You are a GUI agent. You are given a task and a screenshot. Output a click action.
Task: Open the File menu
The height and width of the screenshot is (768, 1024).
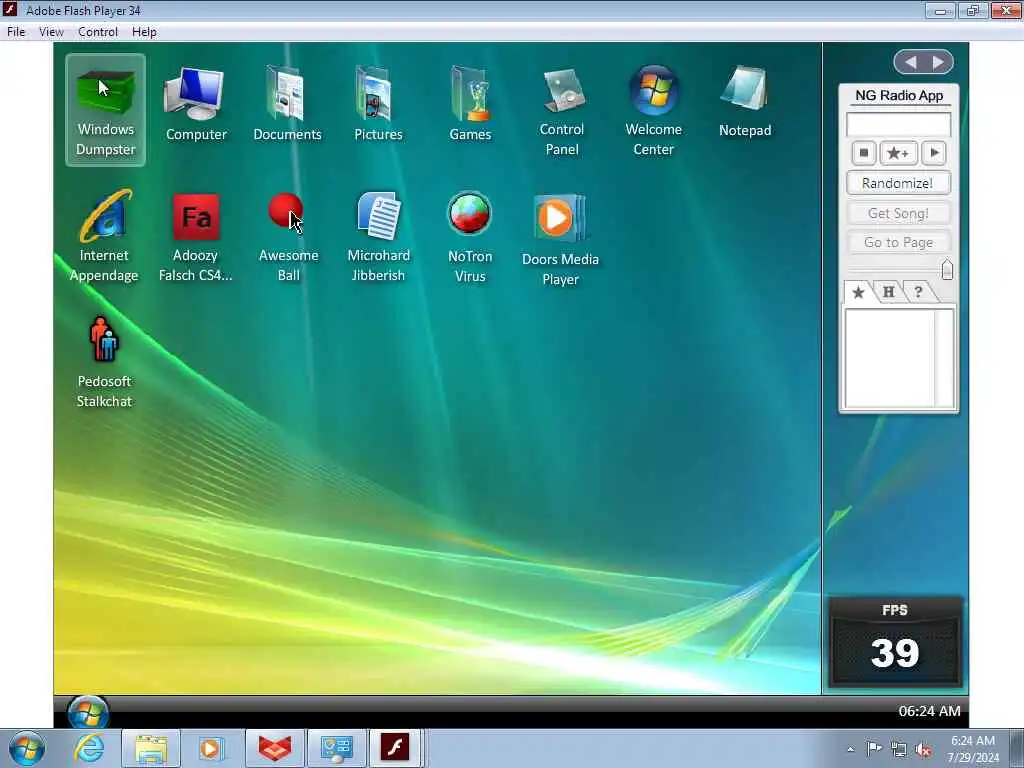click(x=16, y=32)
